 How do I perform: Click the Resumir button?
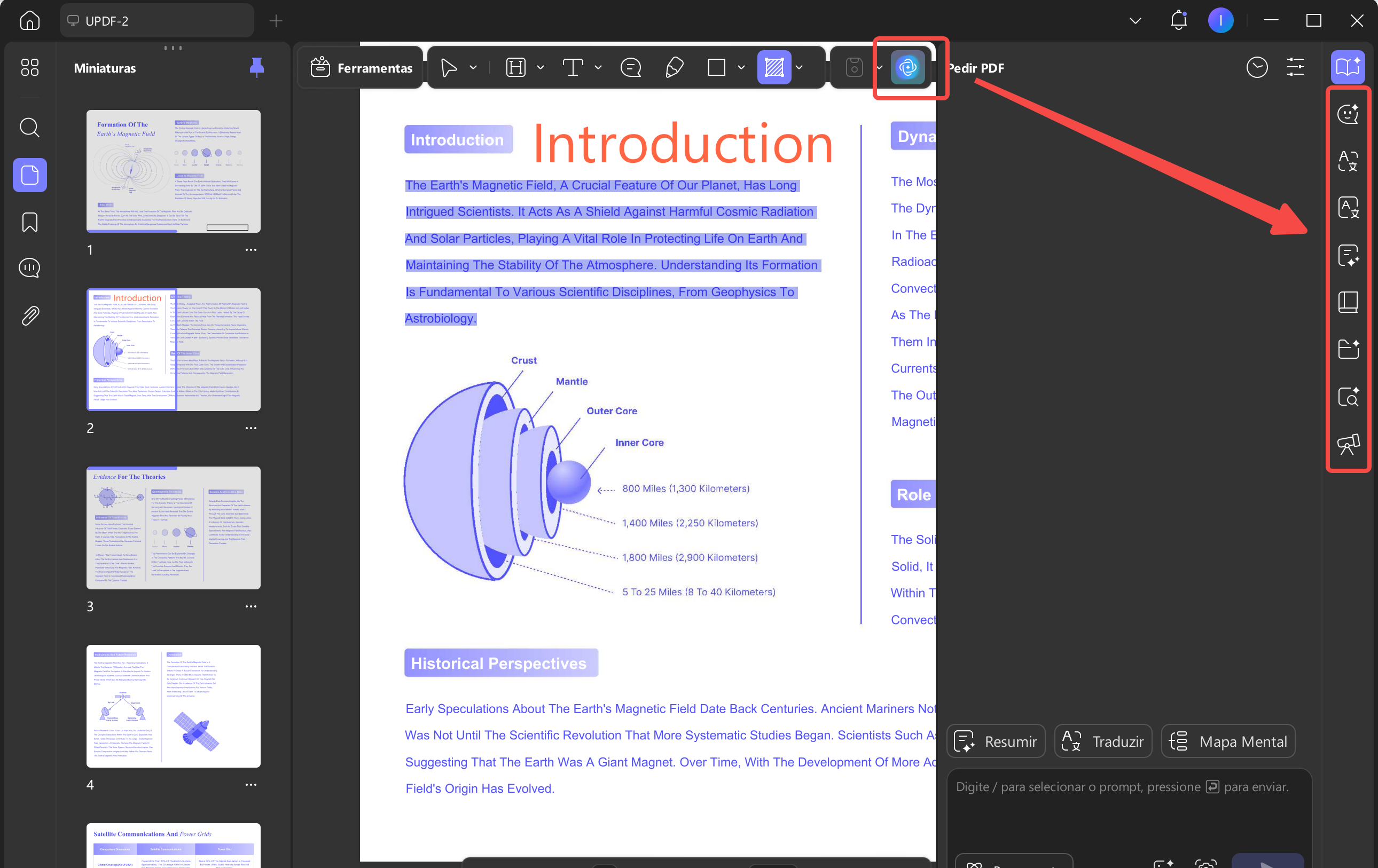996,741
